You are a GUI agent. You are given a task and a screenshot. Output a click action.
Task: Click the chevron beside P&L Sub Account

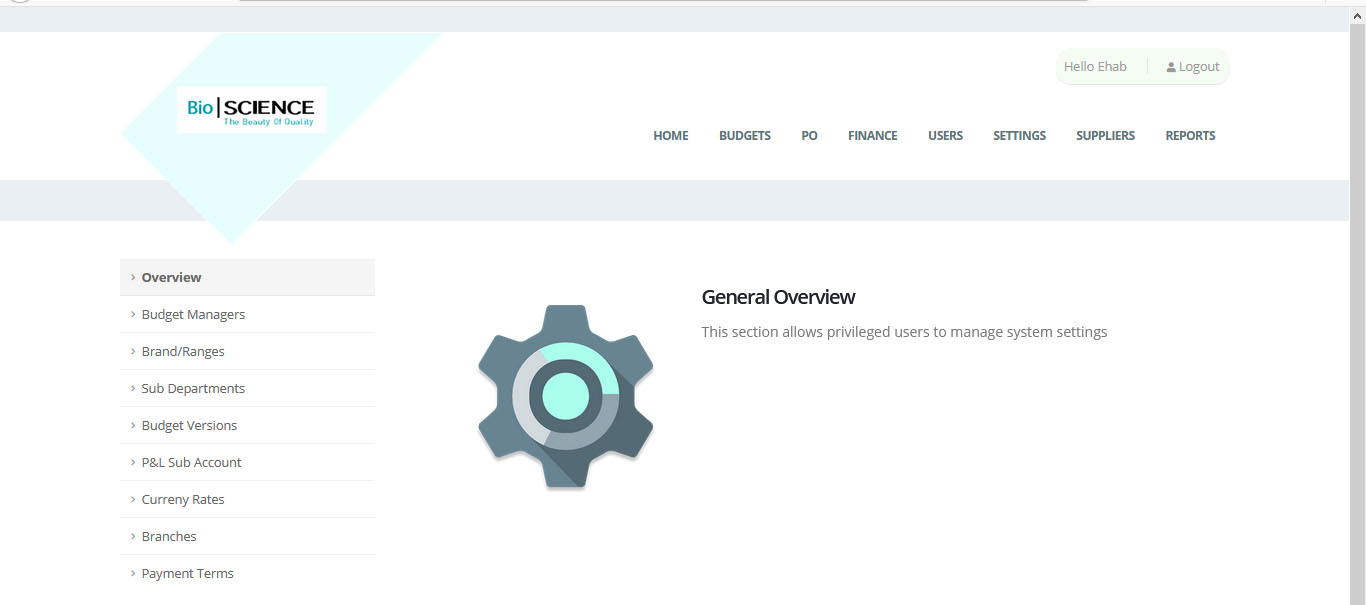coord(133,462)
